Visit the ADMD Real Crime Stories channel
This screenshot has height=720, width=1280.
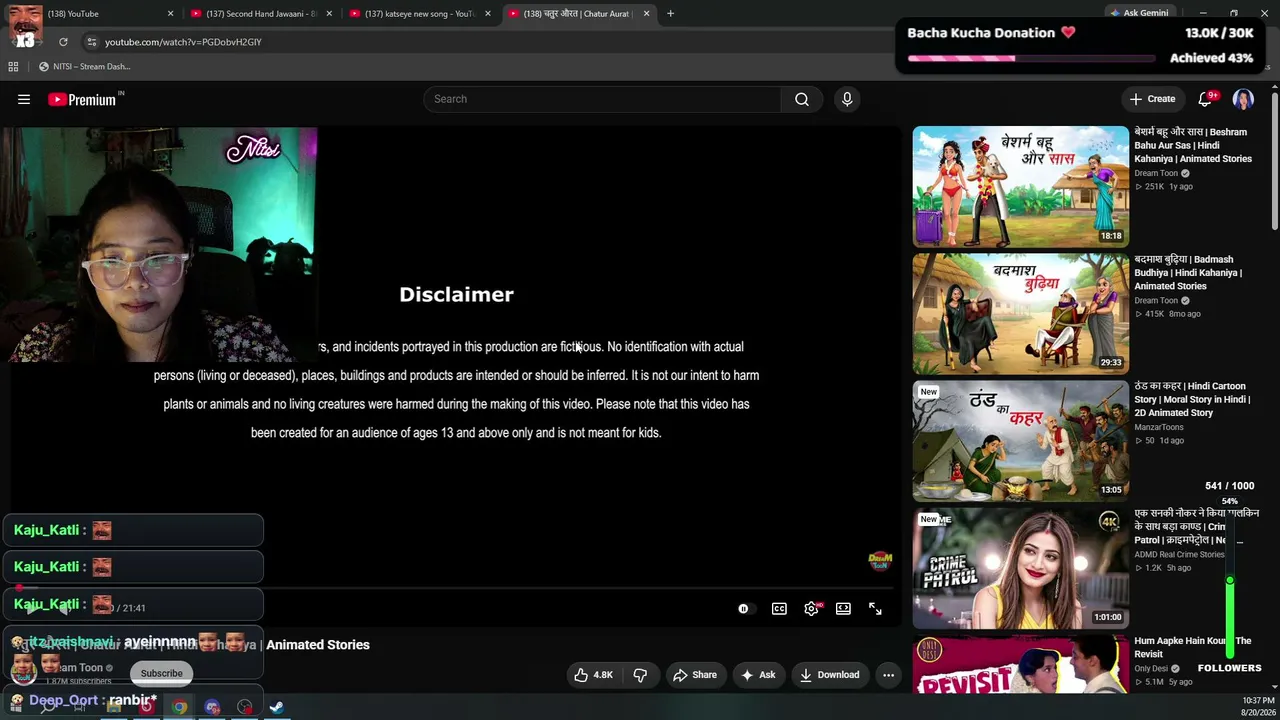click(x=1180, y=555)
